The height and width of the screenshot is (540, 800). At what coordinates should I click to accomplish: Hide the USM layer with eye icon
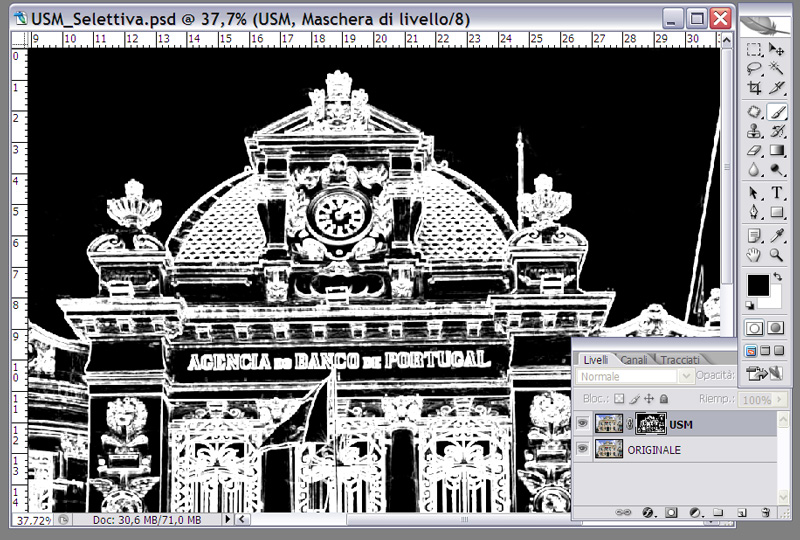pyautogui.click(x=583, y=424)
